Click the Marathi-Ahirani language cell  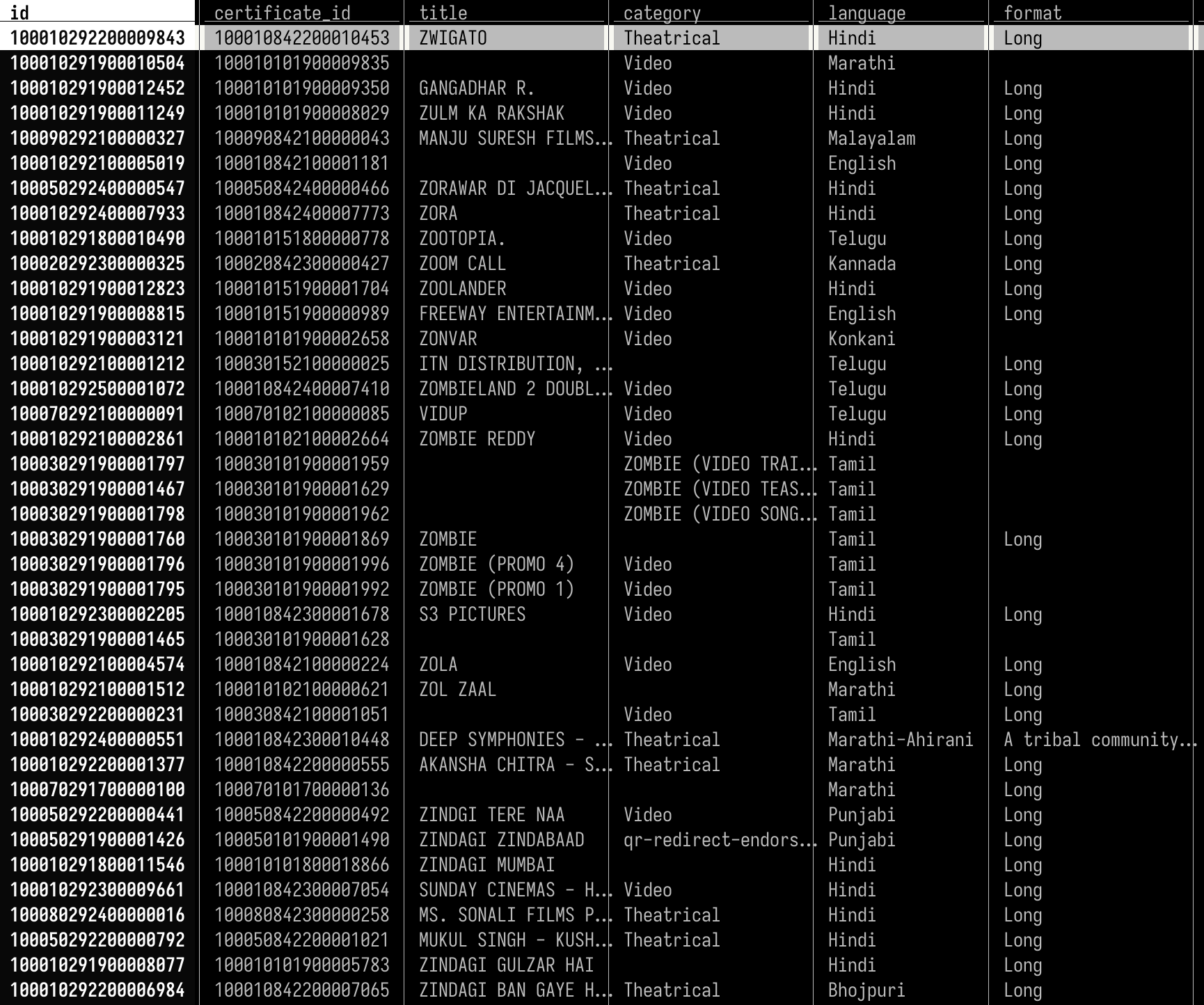click(900, 740)
